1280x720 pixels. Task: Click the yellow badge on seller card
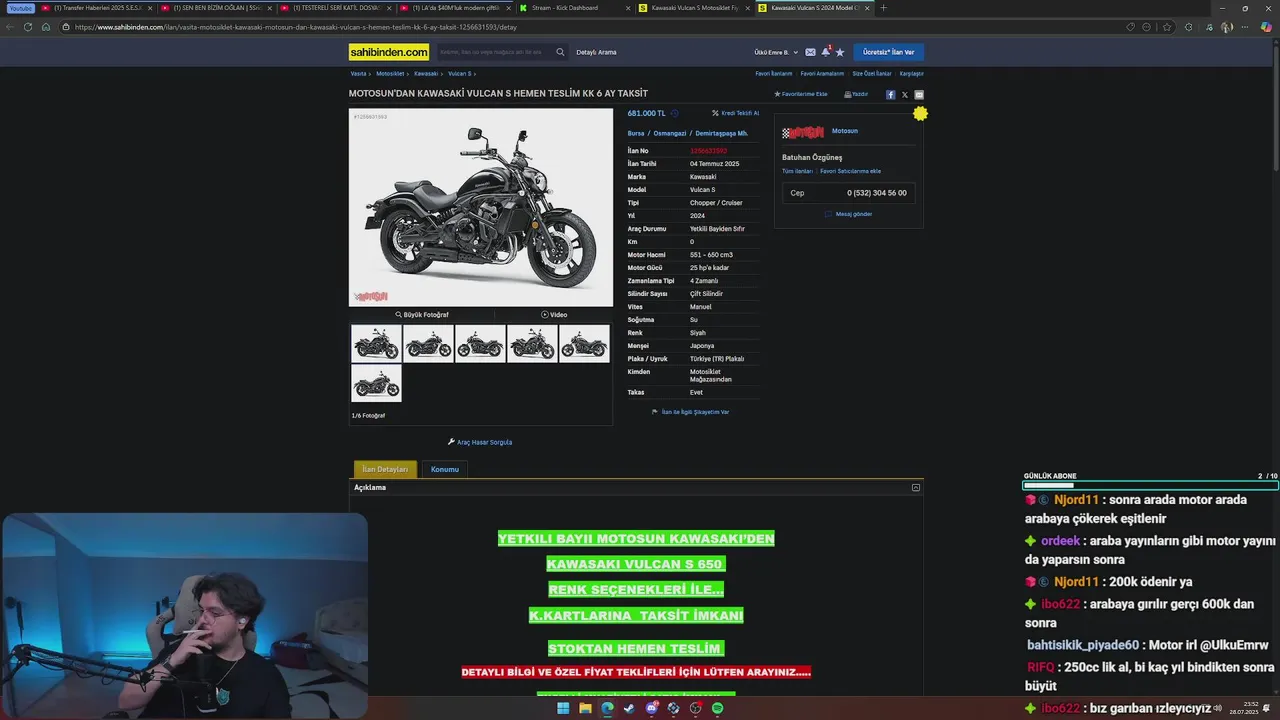click(920, 114)
